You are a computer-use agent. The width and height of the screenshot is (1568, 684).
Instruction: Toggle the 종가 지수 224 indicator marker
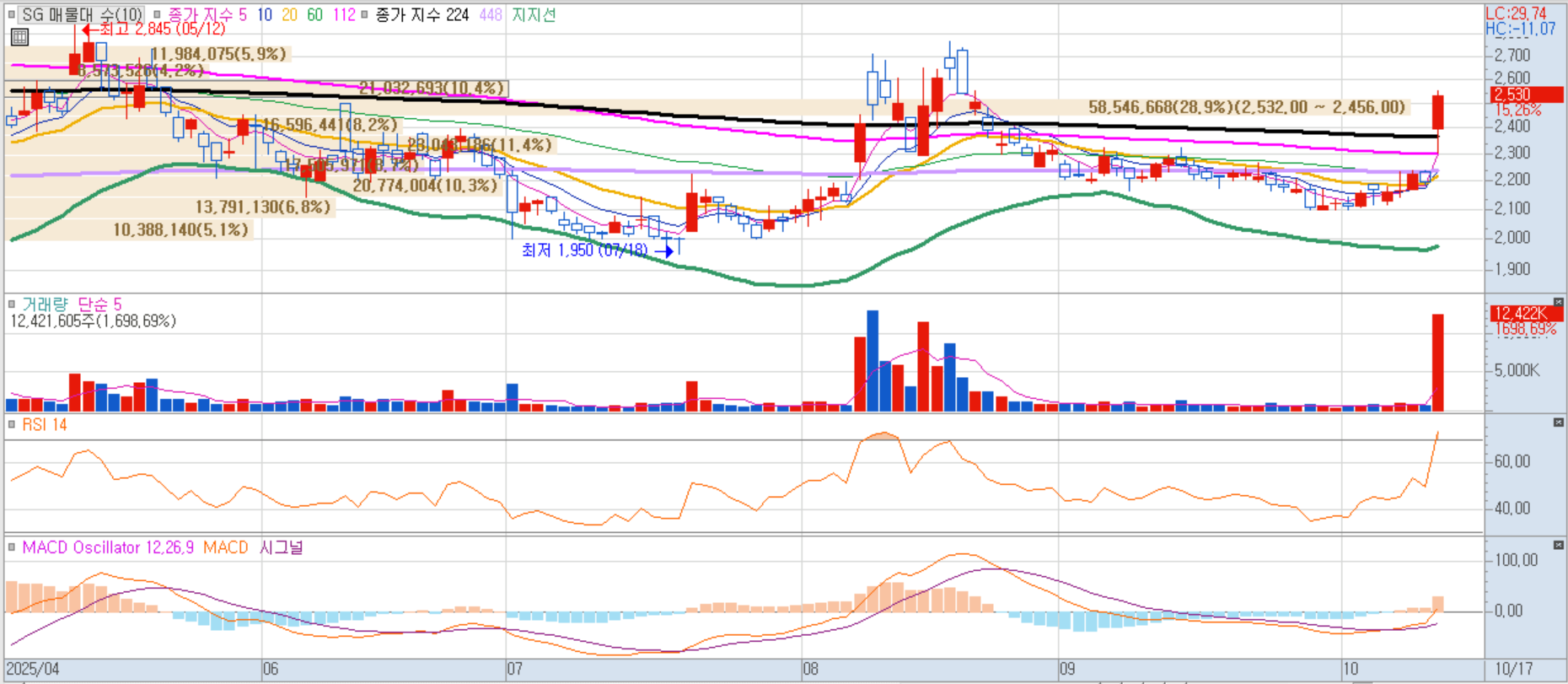click(x=364, y=14)
